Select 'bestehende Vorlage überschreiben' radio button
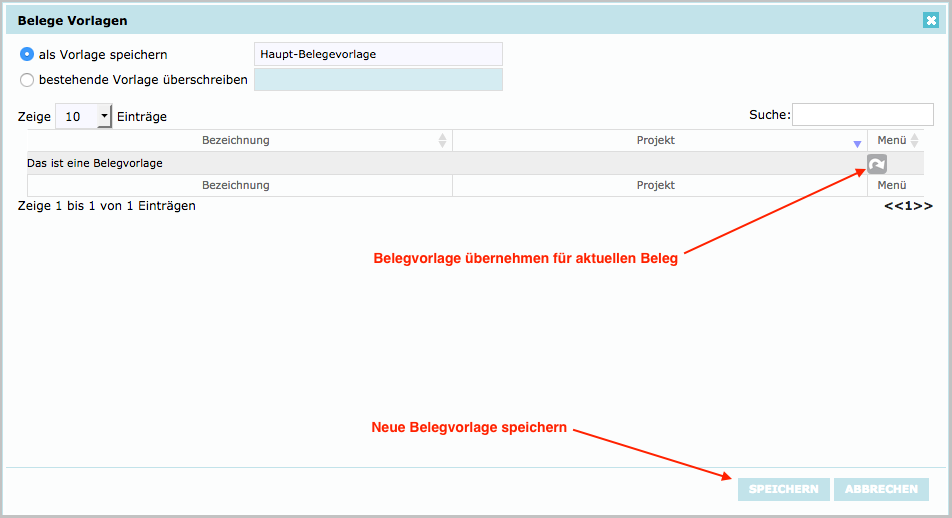Viewport: 952px width, 518px height. (x=27, y=80)
